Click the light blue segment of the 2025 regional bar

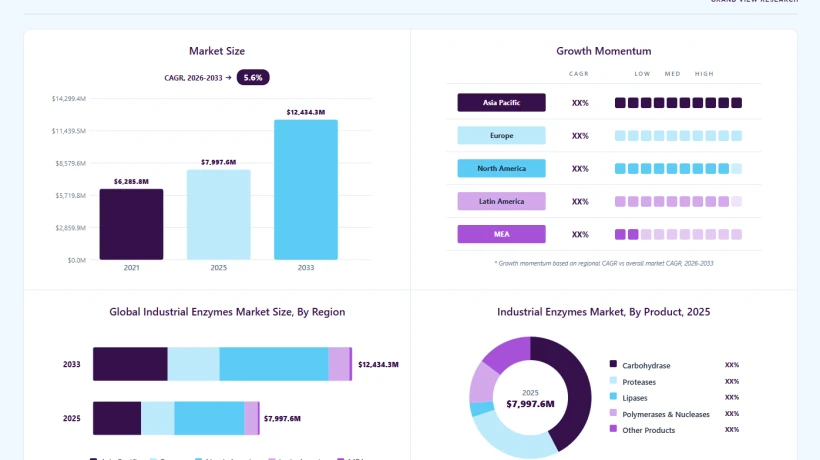157,418
